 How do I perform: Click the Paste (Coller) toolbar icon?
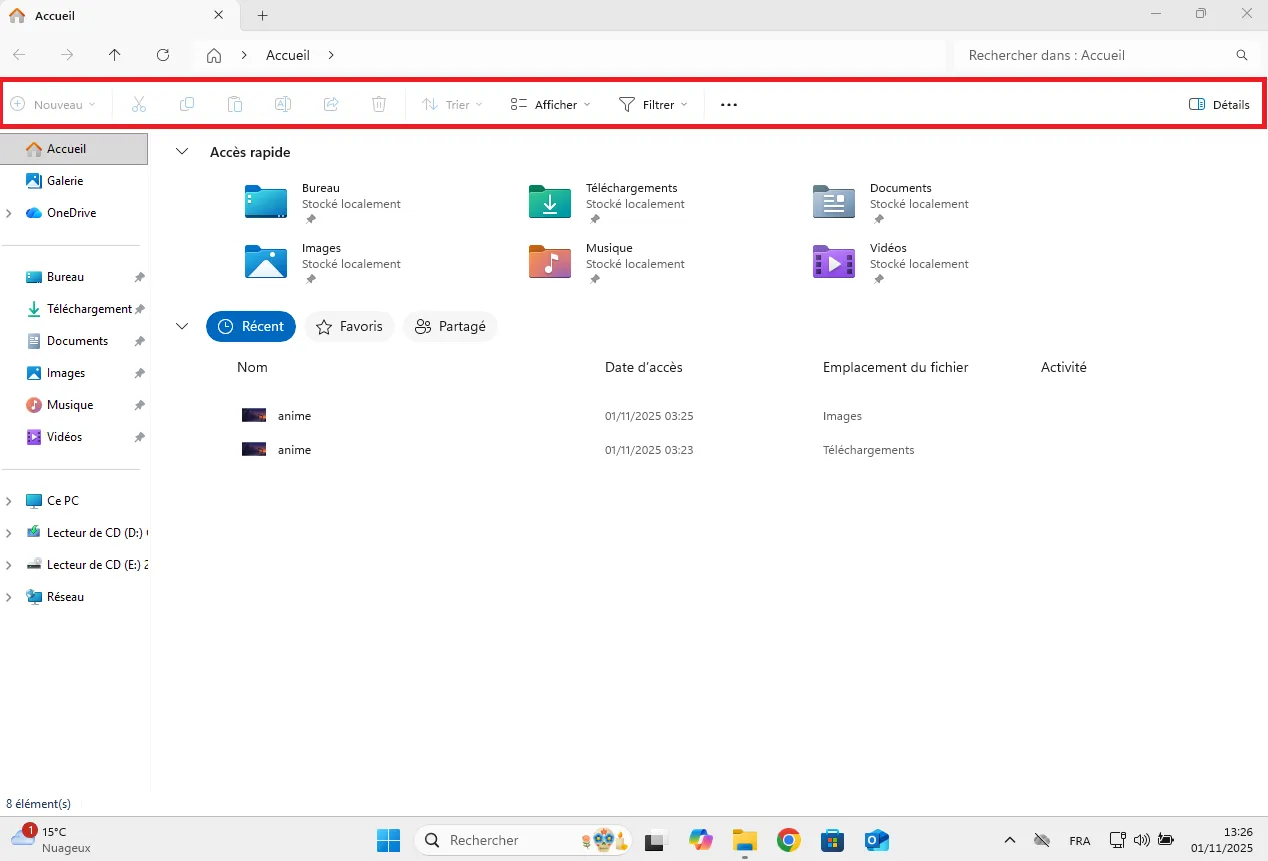point(235,104)
